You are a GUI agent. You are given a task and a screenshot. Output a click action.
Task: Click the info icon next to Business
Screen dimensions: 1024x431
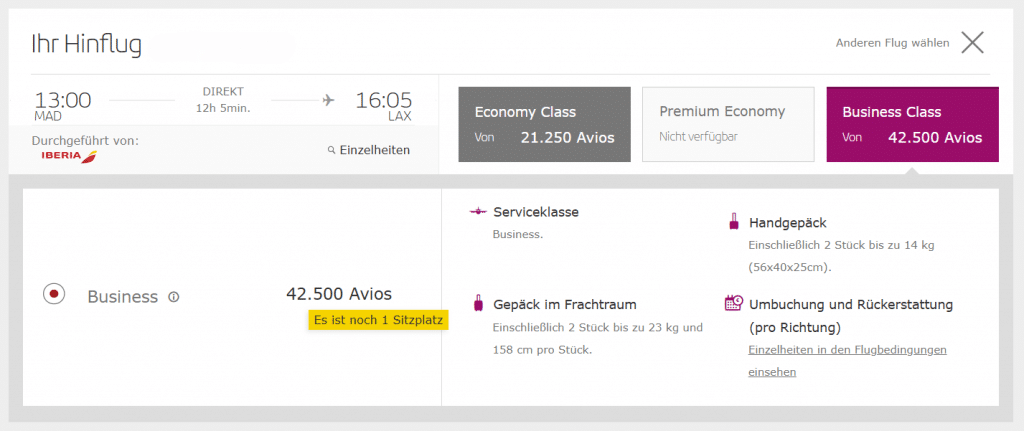(x=174, y=297)
